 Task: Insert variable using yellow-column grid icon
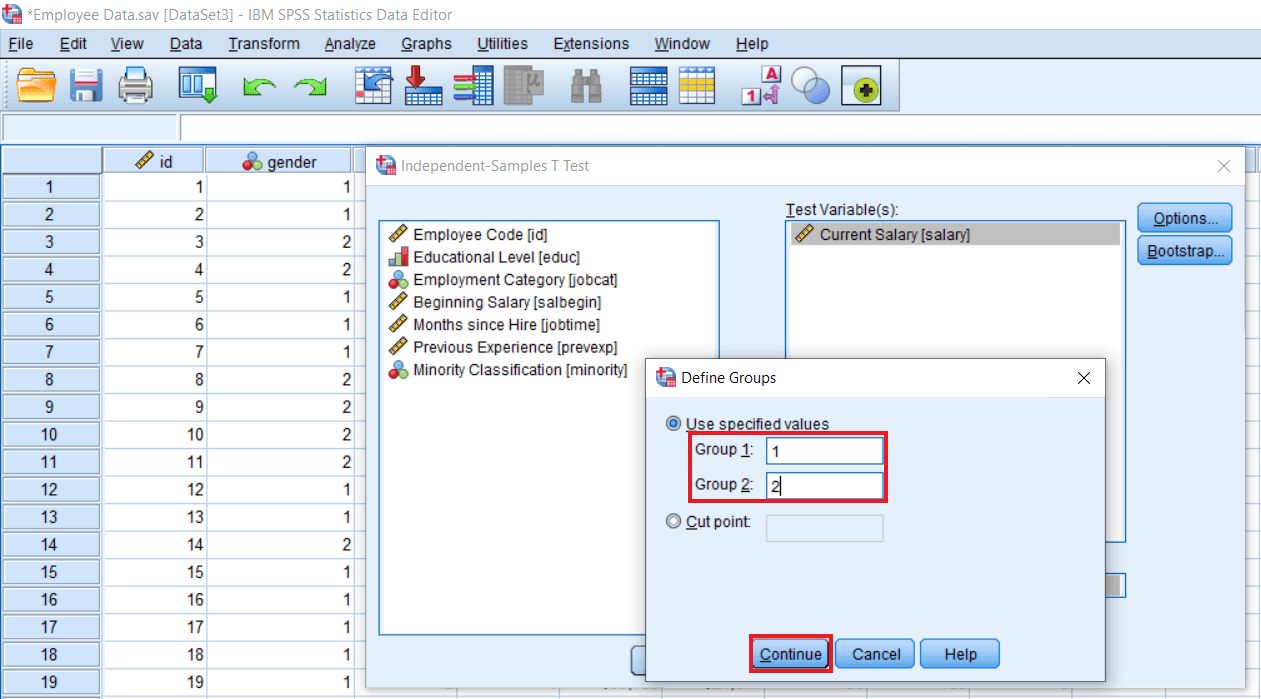tap(697, 87)
